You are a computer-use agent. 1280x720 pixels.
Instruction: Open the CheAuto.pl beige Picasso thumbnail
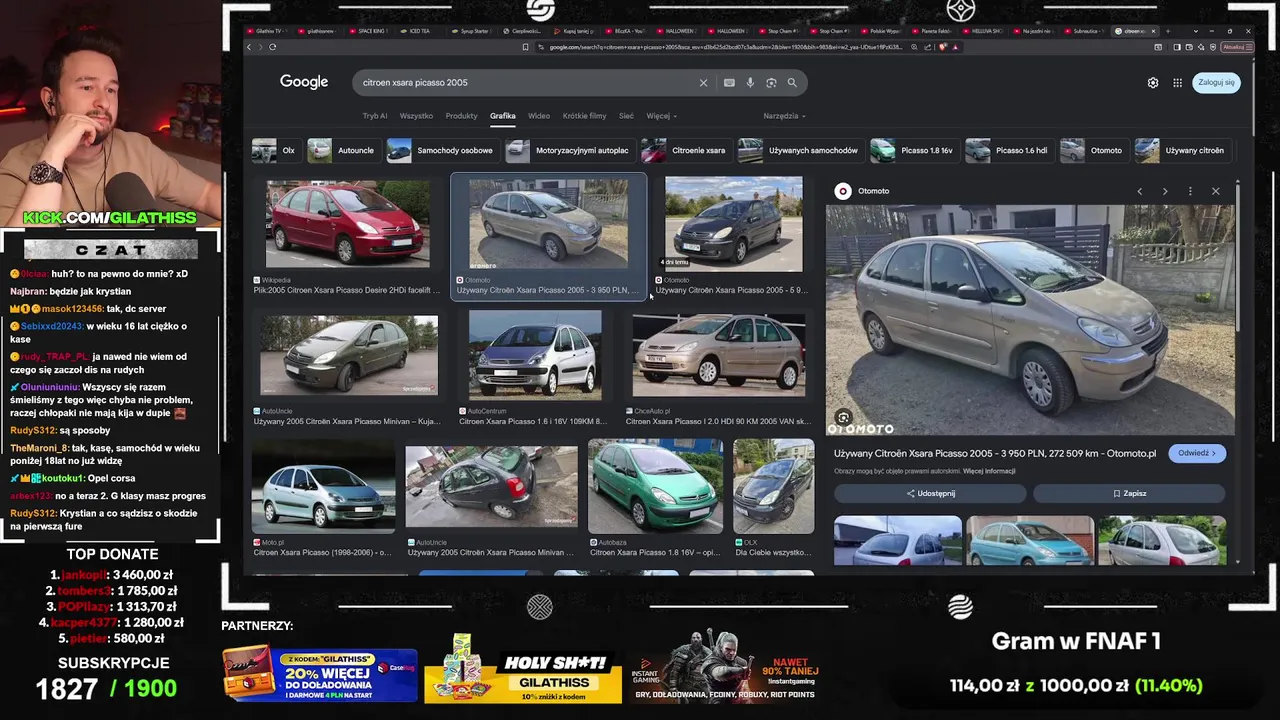pos(719,355)
